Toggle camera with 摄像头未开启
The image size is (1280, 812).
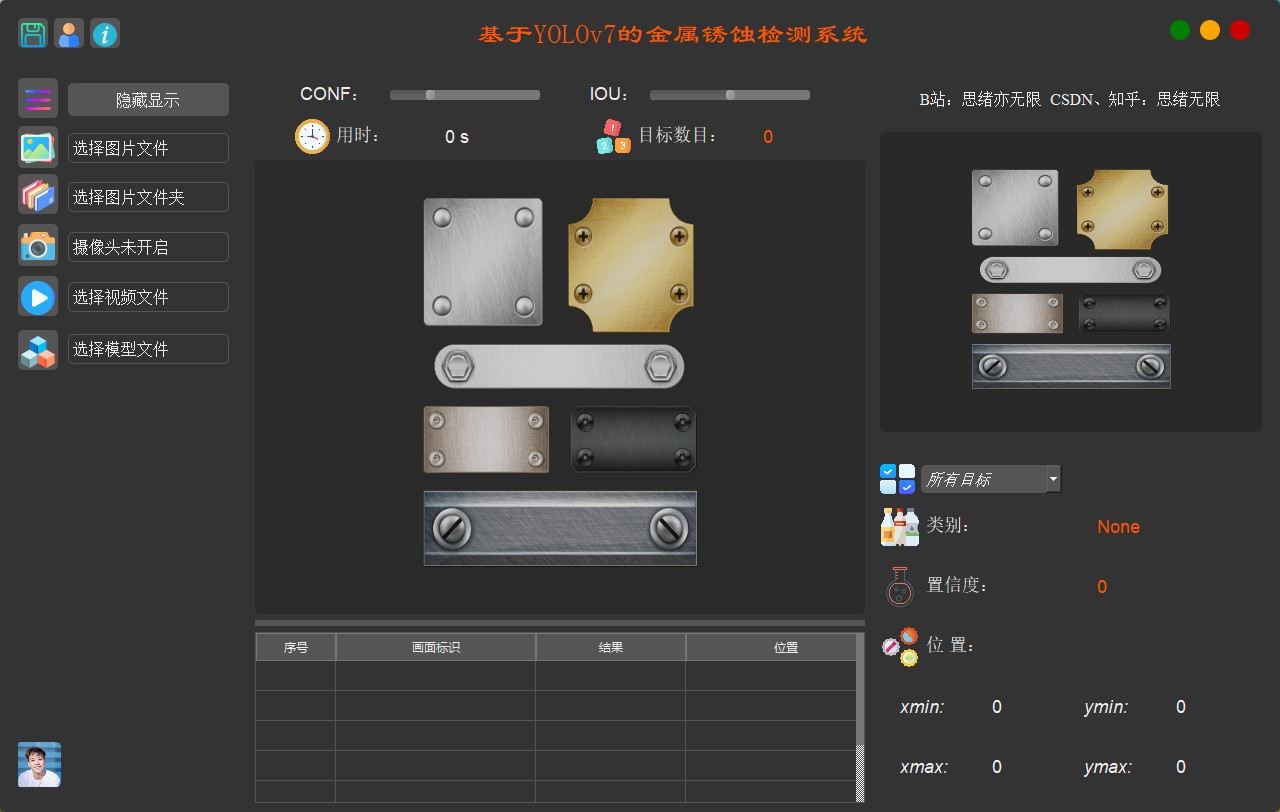tap(148, 247)
